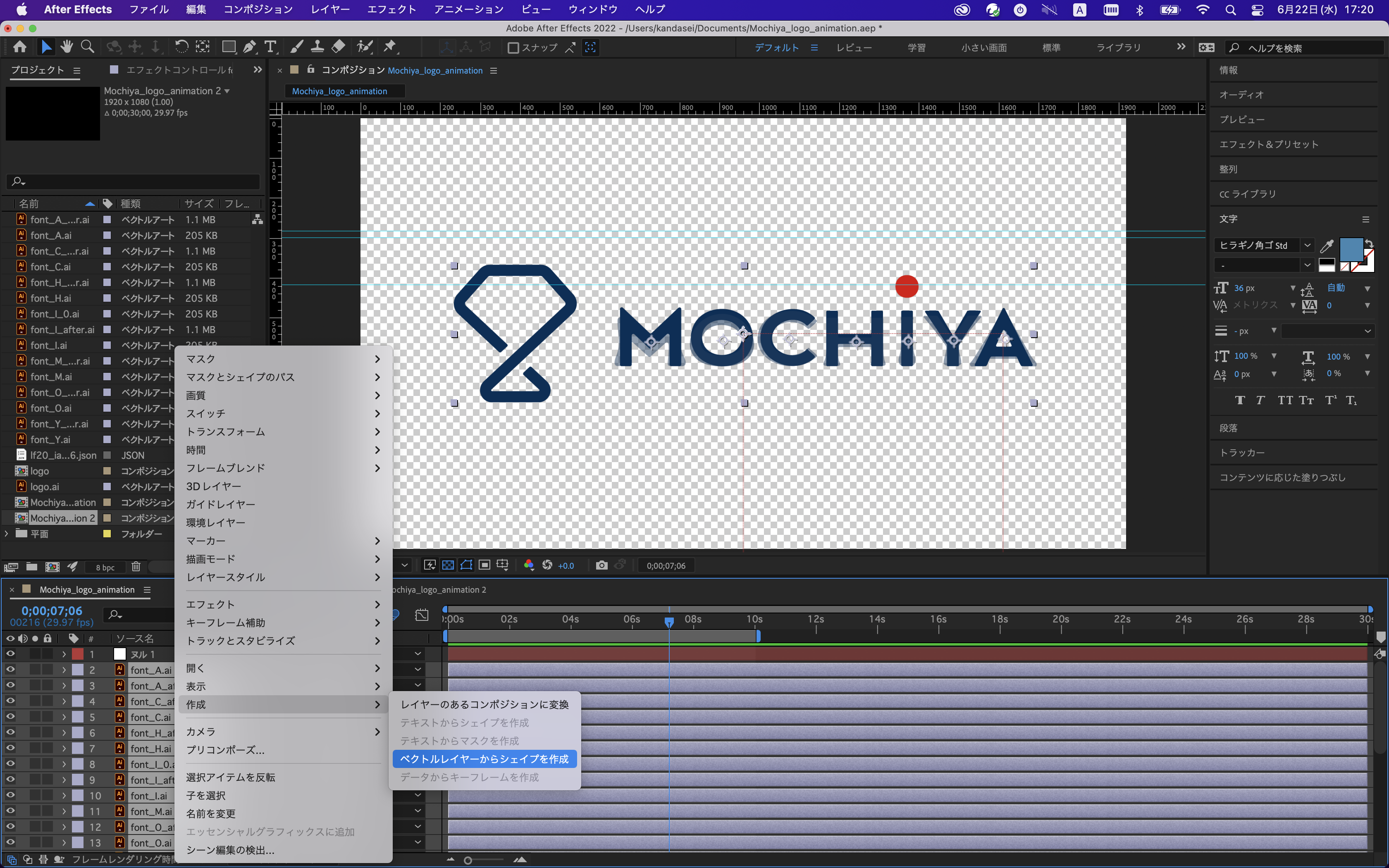
Task: Select the Clone Stamp tool
Action: tap(317, 47)
